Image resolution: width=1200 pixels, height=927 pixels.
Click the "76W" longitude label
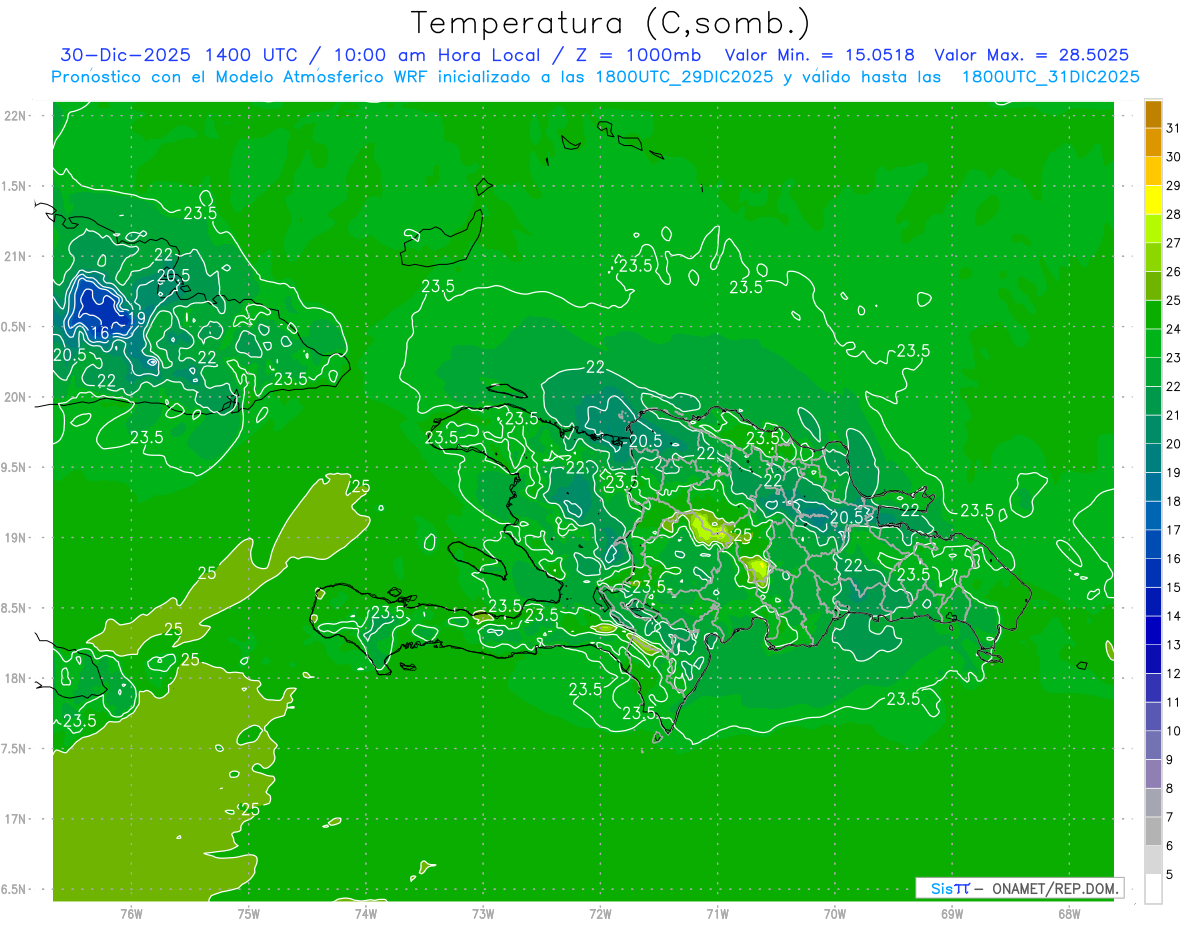coord(131,913)
